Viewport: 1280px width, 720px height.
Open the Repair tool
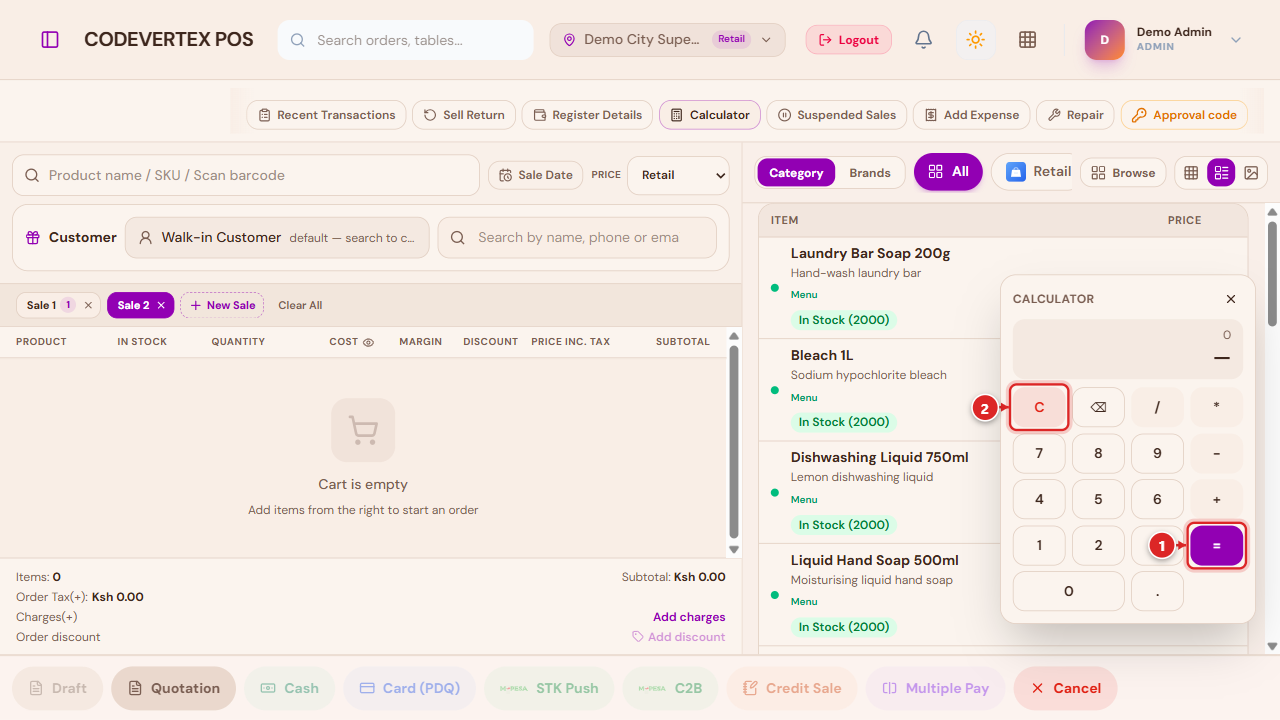(x=1075, y=115)
